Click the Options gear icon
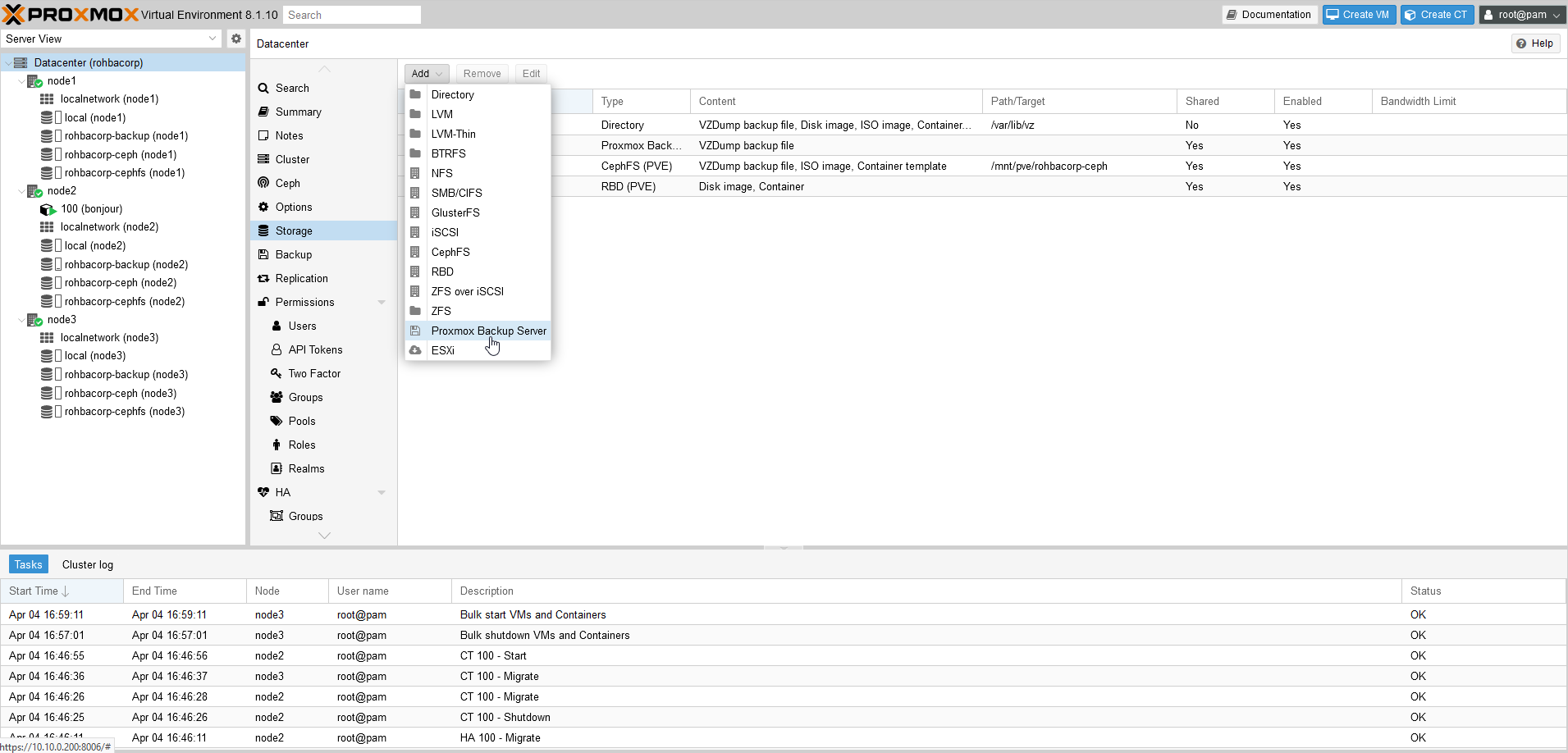 pos(263,207)
